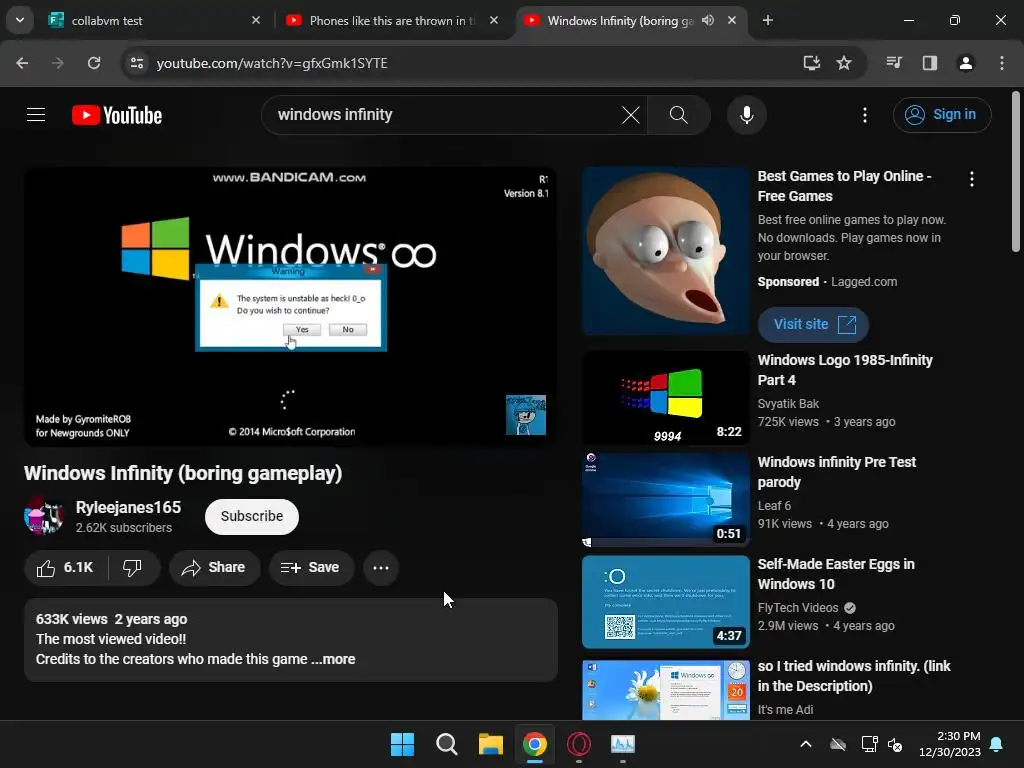Expand the description with ...more
Screen dimensions: 1024x768
click(333, 660)
